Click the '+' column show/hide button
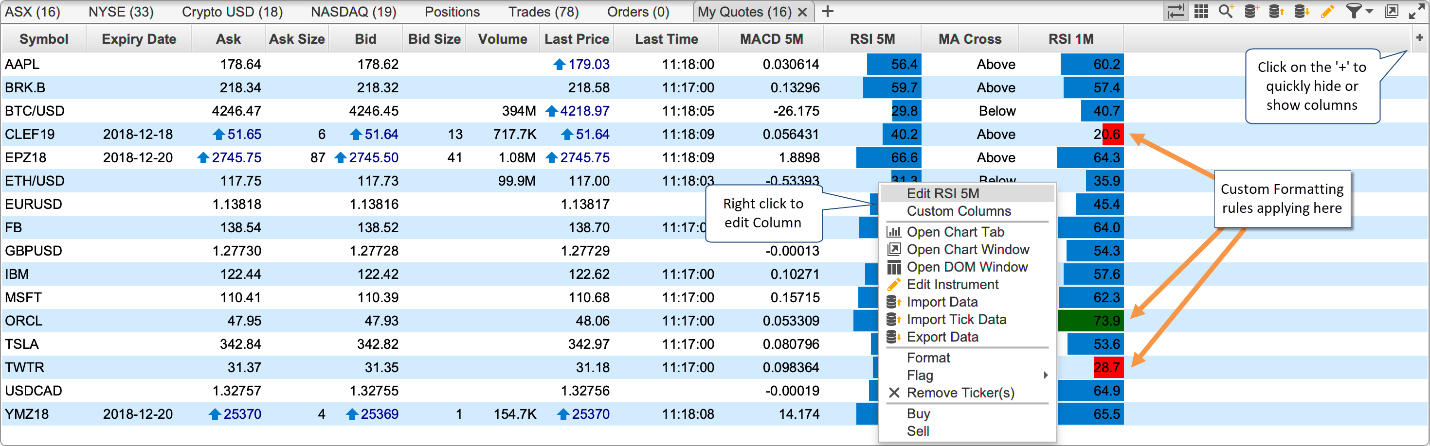This screenshot has width=1430, height=446. pyautogui.click(x=1419, y=38)
